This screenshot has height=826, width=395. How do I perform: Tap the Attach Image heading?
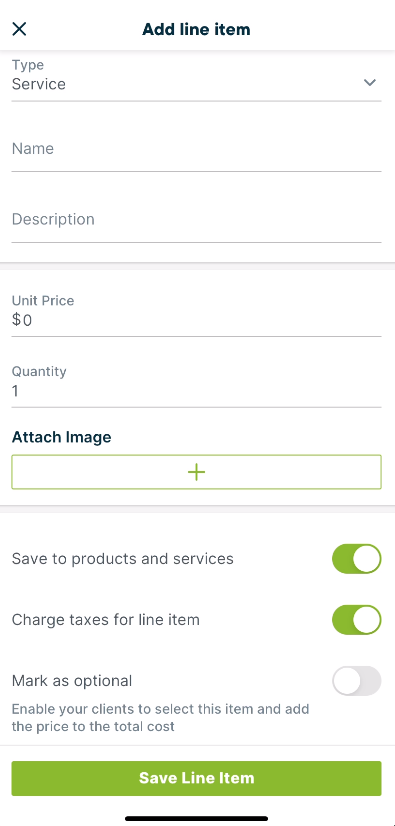click(x=62, y=437)
